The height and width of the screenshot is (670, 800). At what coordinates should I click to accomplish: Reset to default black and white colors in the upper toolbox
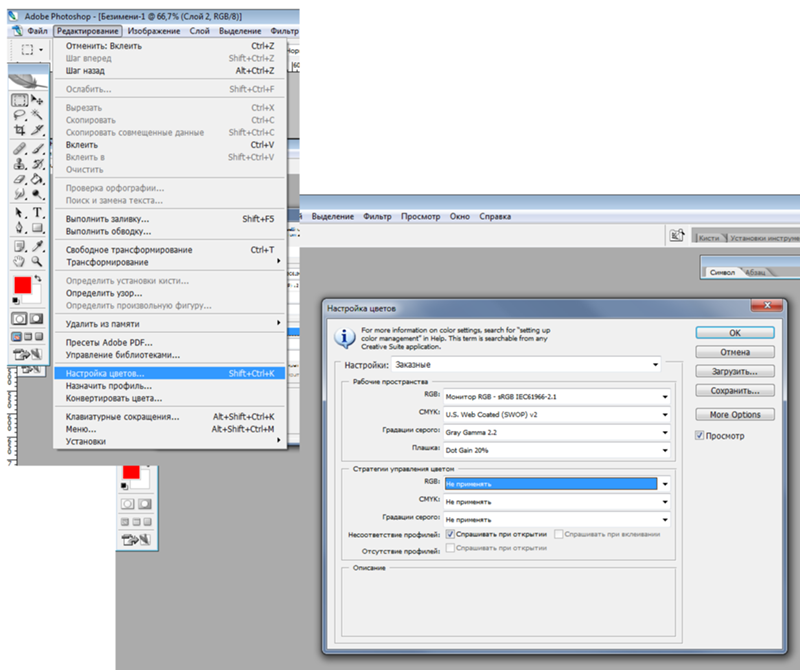(x=16, y=300)
